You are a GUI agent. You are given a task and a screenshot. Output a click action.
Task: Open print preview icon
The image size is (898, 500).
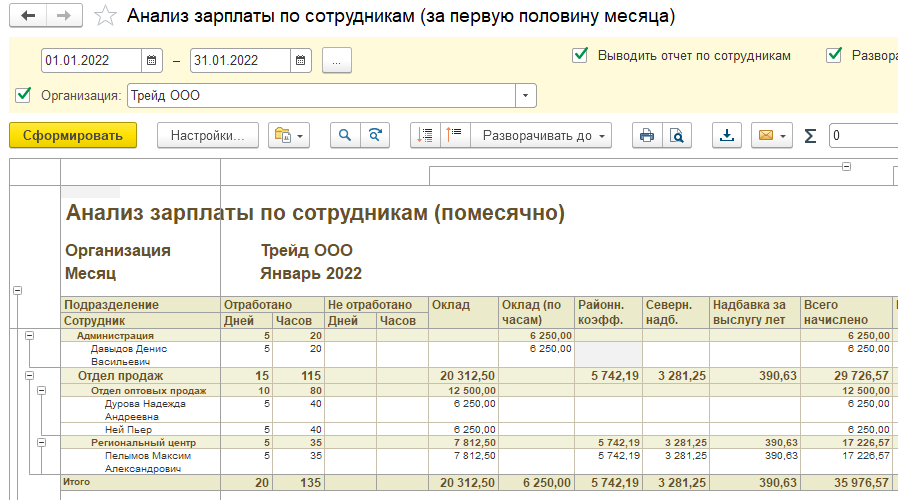677,136
